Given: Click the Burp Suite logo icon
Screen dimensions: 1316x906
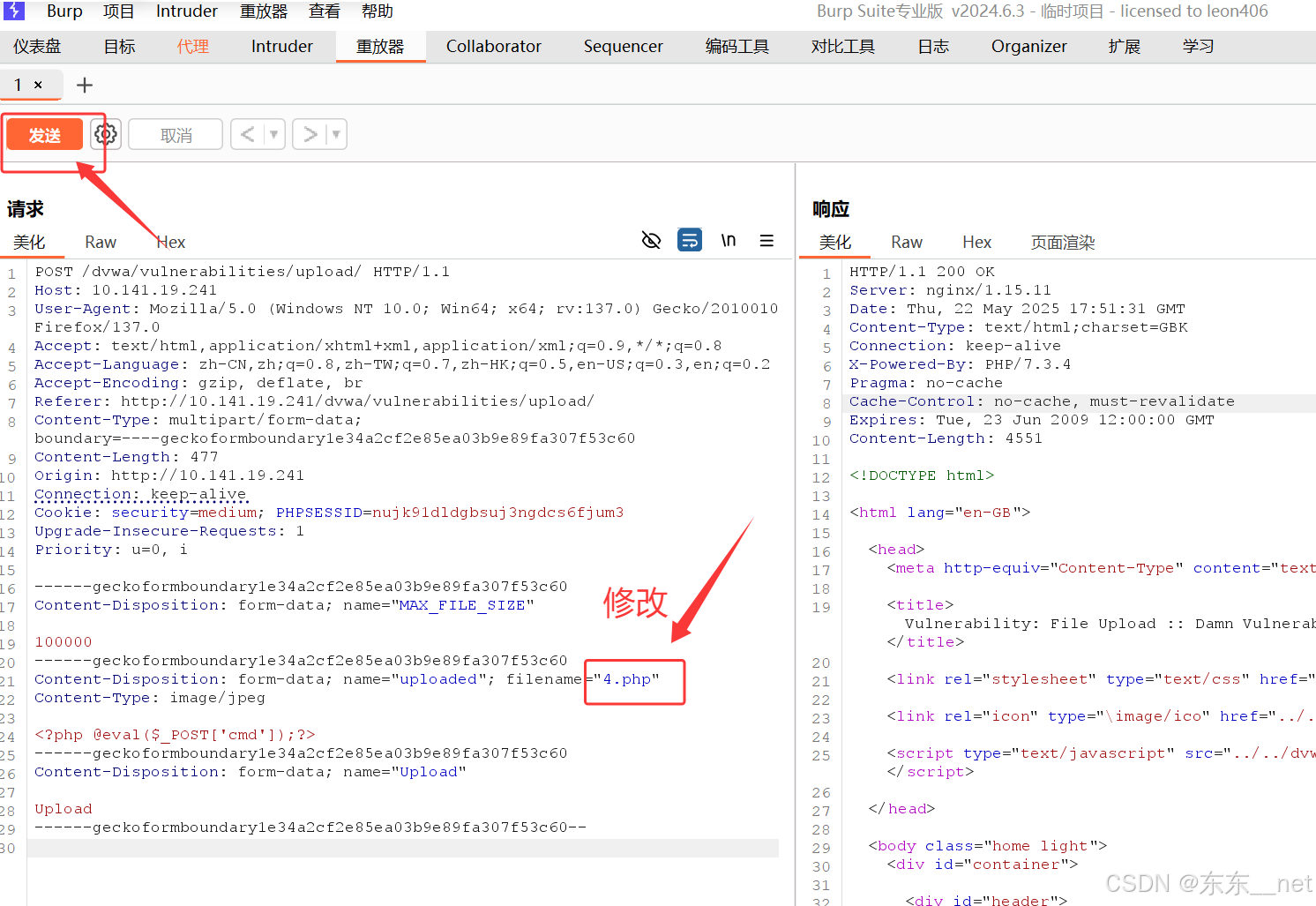Looking at the screenshot, I should (x=14, y=11).
